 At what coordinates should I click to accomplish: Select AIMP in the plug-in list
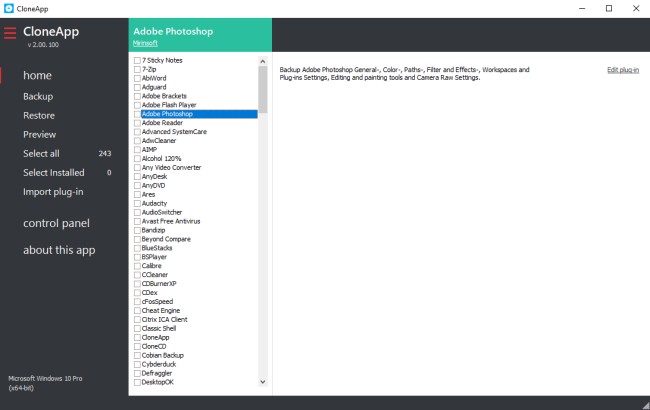[149, 150]
